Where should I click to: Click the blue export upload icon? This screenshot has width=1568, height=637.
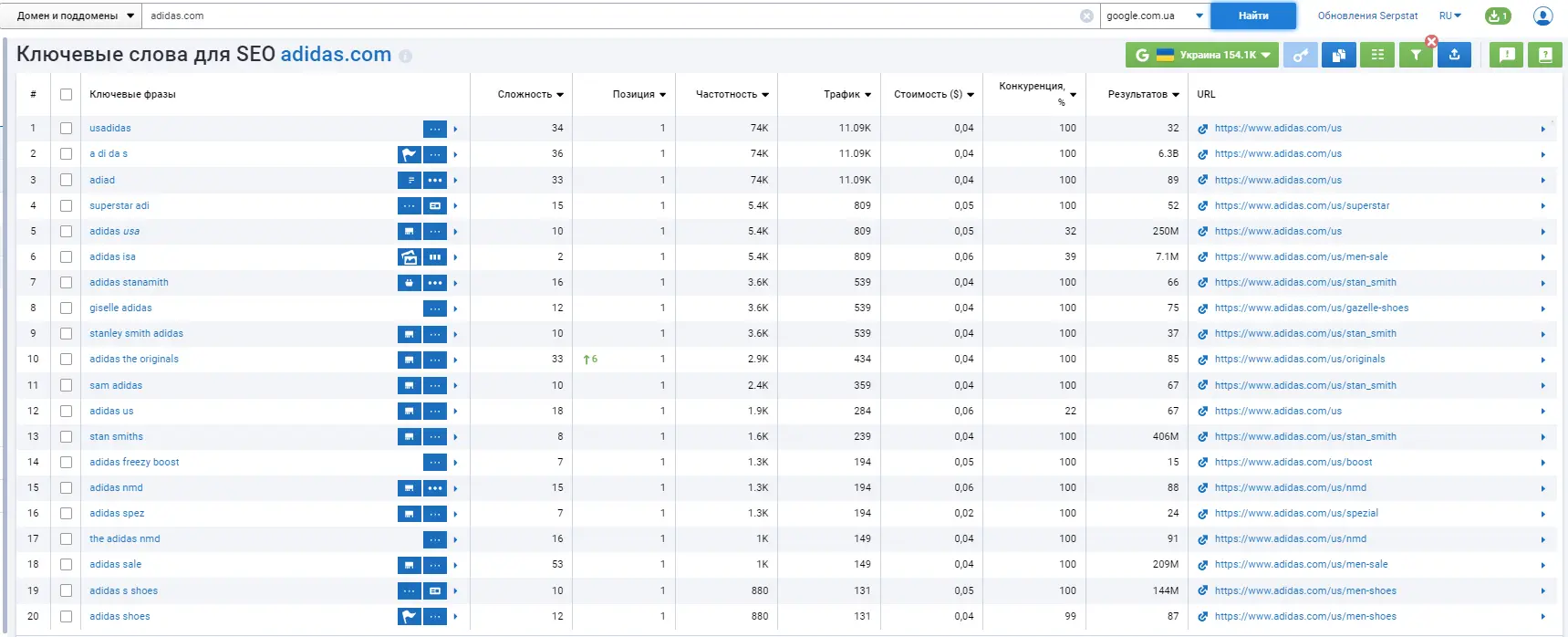pyautogui.click(x=1454, y=56)
